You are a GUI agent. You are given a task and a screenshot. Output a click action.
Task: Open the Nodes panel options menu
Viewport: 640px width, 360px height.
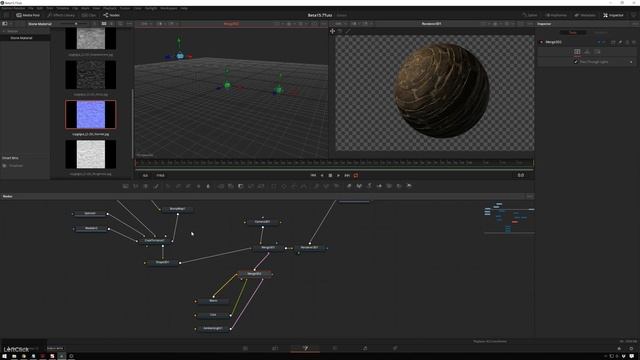(x=529, y=196)
